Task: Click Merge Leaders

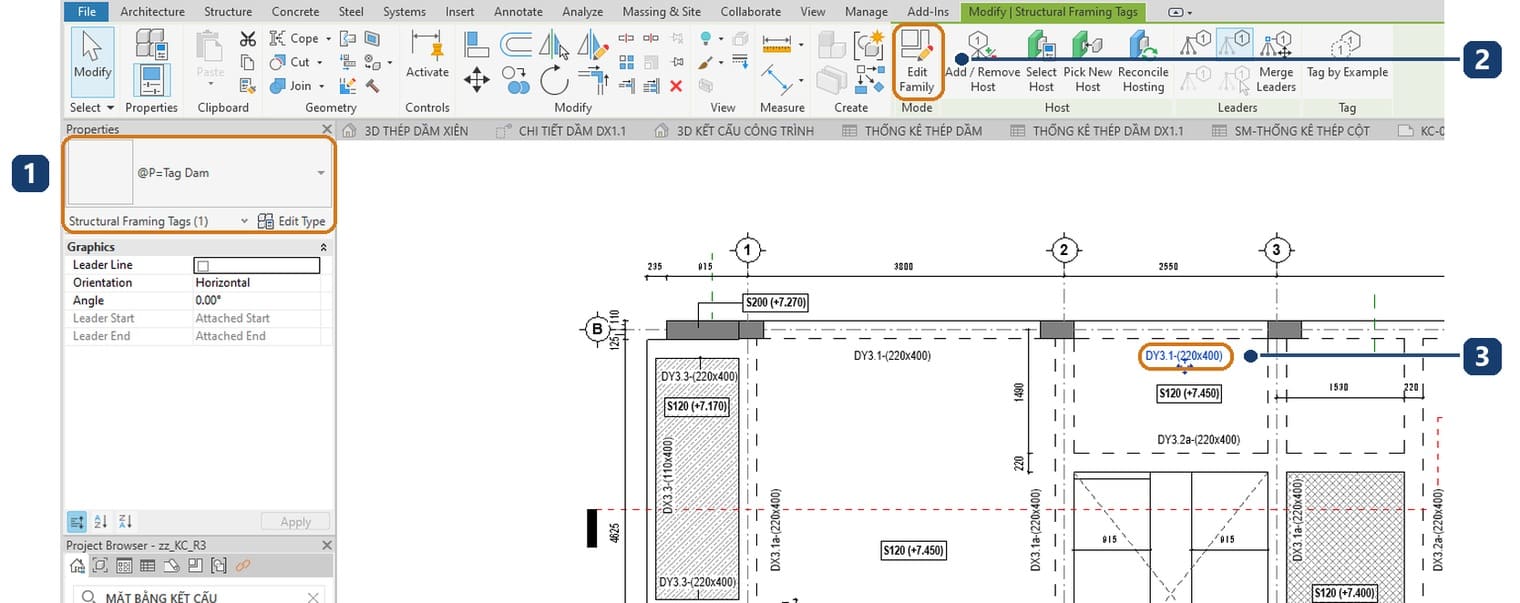Action: (1276, 64)
